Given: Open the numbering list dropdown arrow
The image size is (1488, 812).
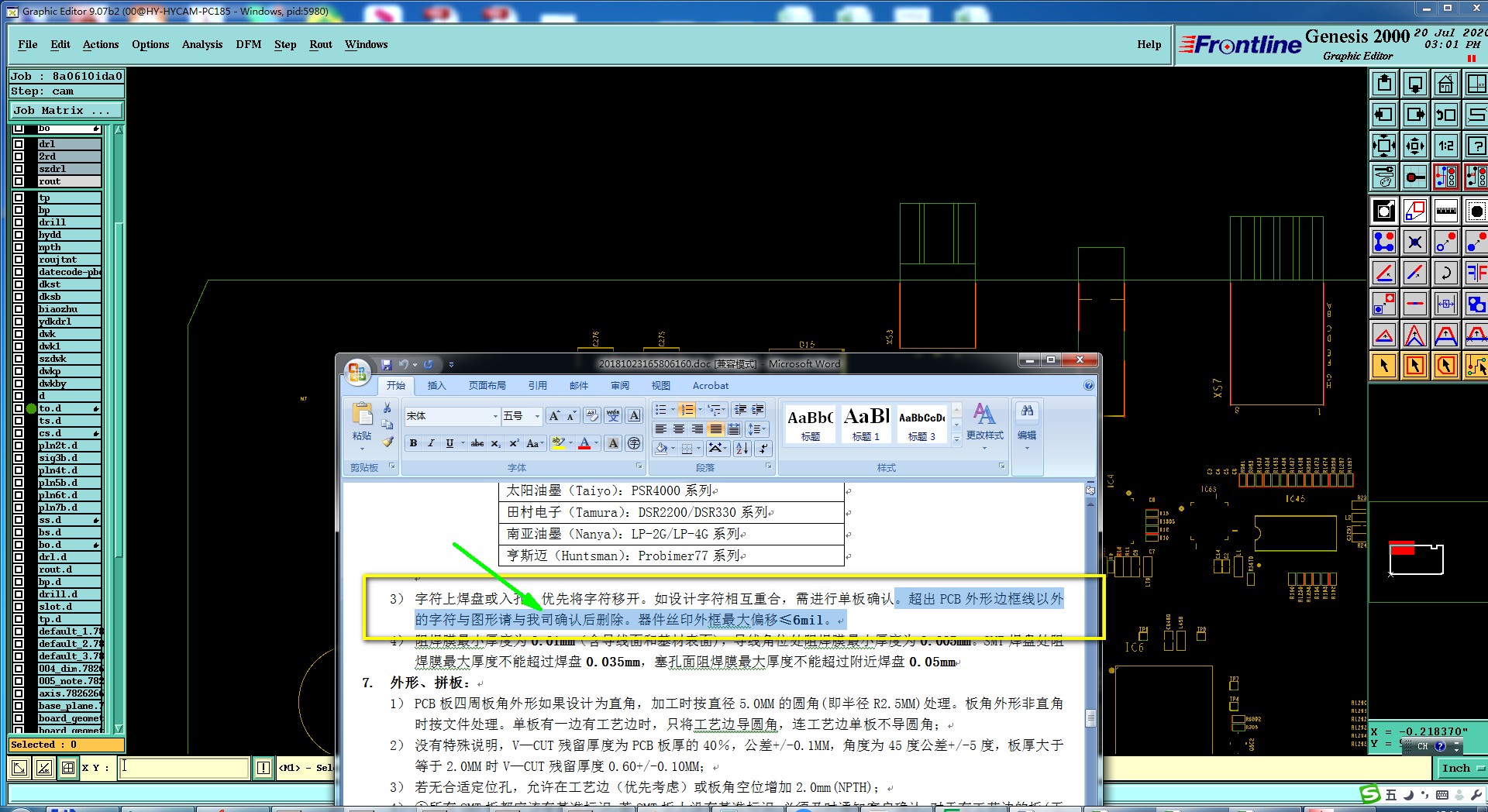Looking at the screenshot, I should coord(700,410).
